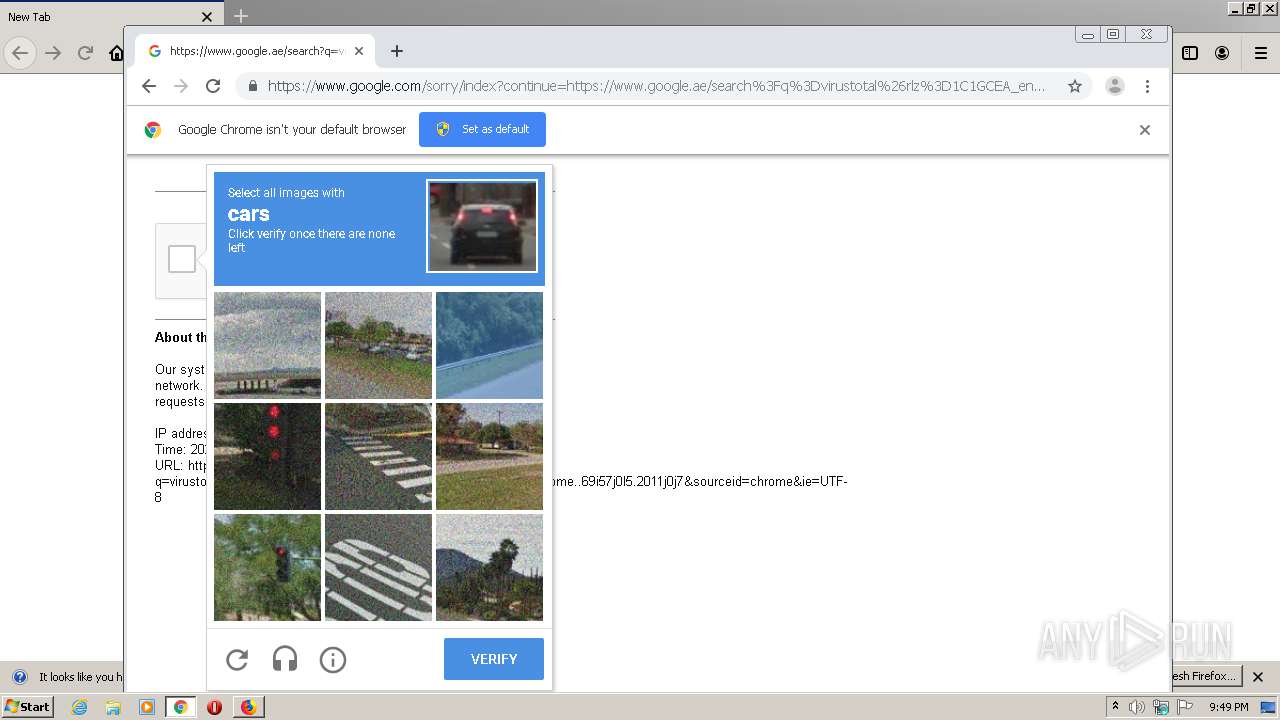The image size is (1280, 720).
Task: Select the google.ae search tab
Action: tap(255, 51)
